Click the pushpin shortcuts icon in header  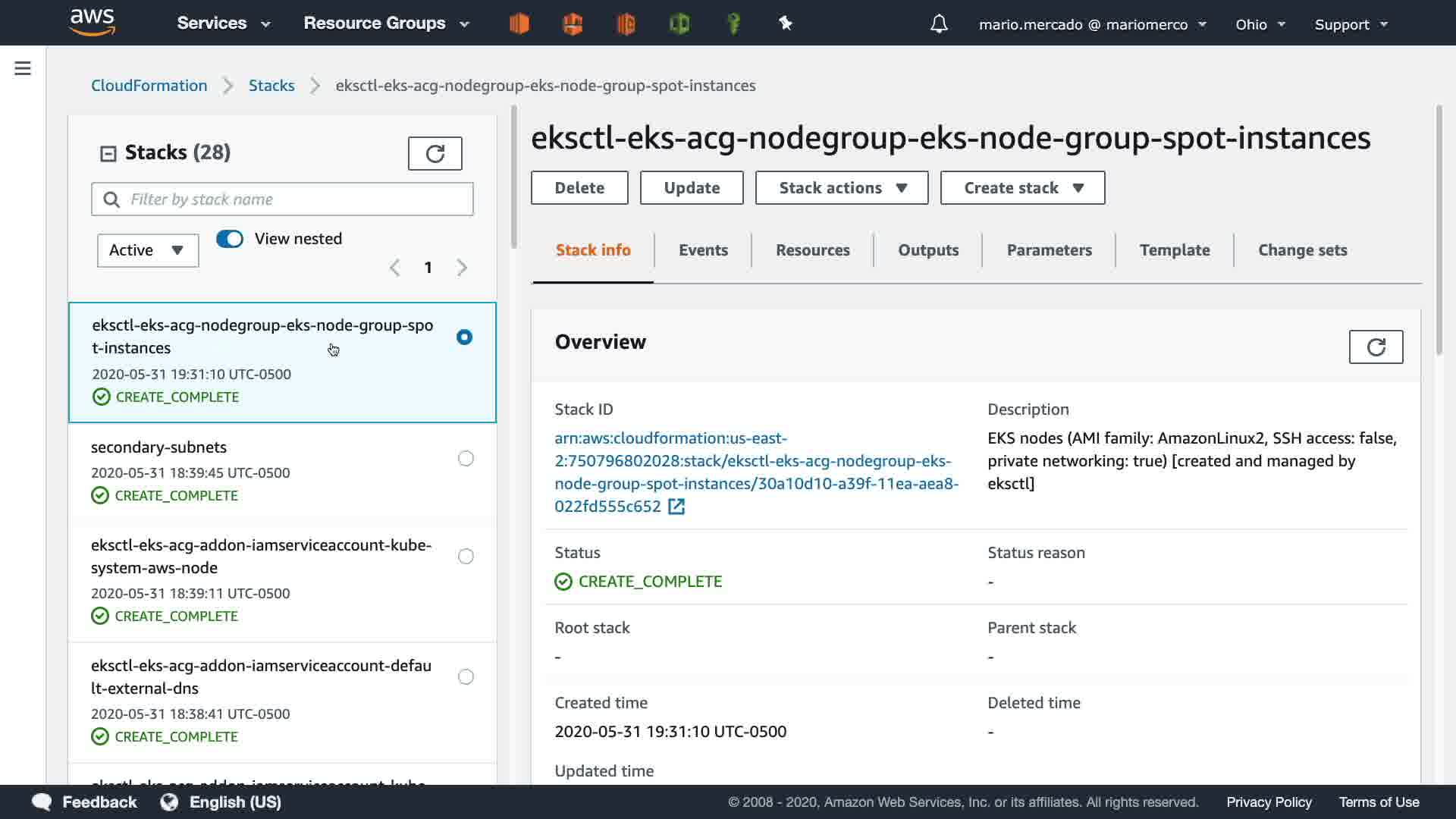click(x=786, y=24)
